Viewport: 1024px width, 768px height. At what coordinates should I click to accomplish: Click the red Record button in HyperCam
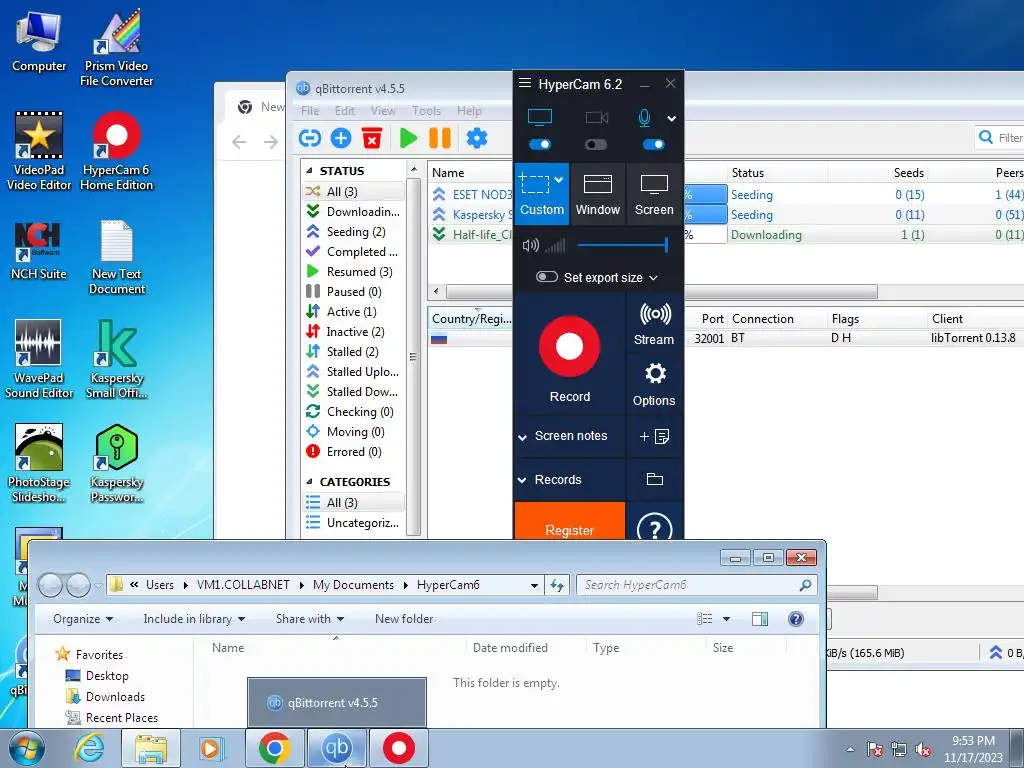pos(569,346)
